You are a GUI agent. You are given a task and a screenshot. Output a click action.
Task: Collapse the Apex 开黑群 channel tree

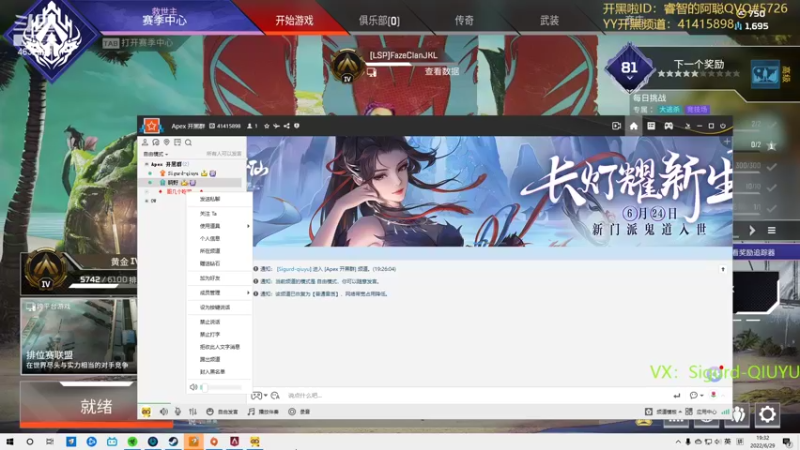(x=146, y=164)
